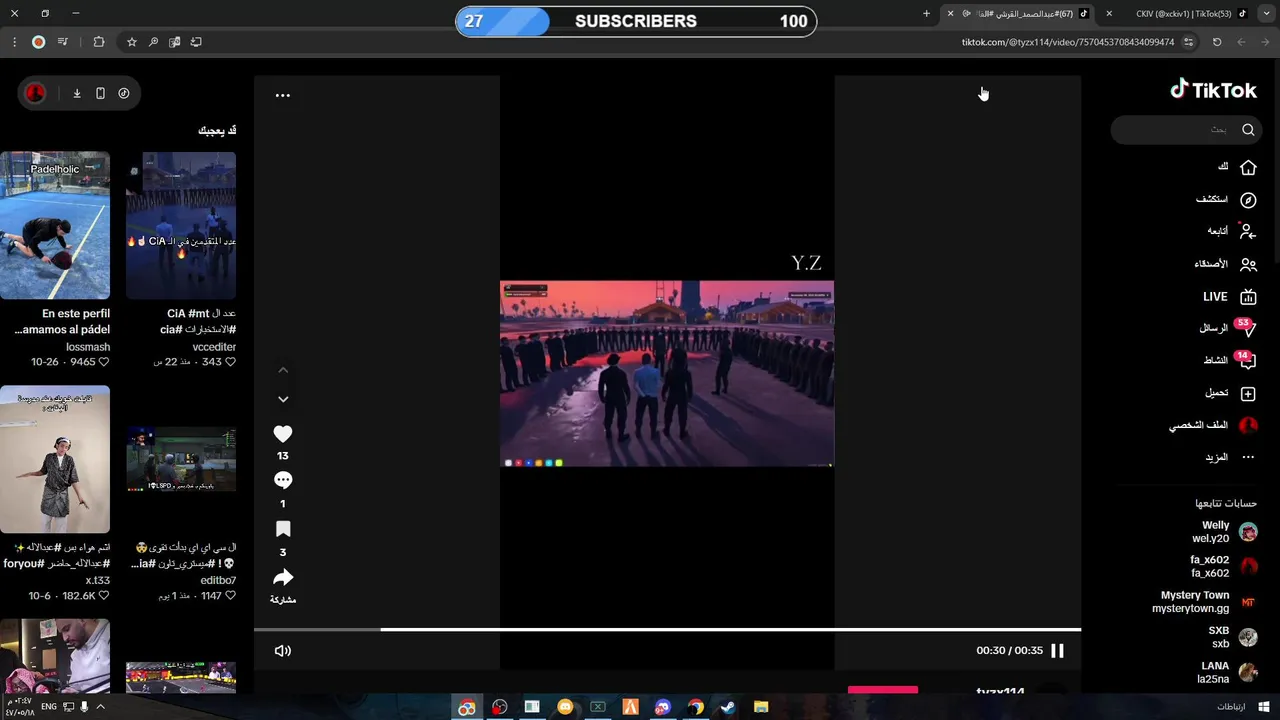Screen dimensions: 1280x720
Task: Open followed account Welly wel.y20
Action: (x=1224, y=531)
